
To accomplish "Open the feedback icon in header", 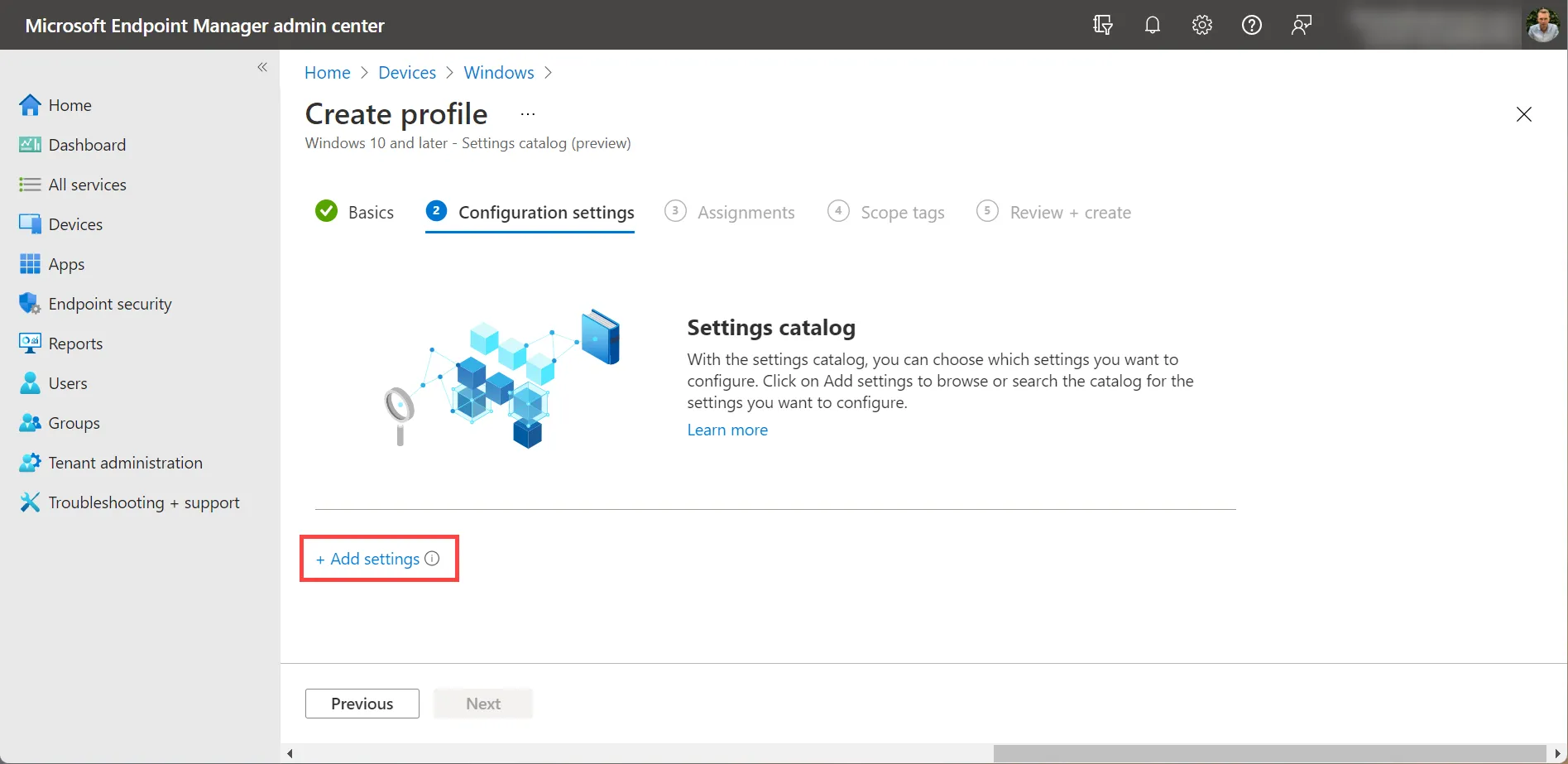I will (1302, 25).
